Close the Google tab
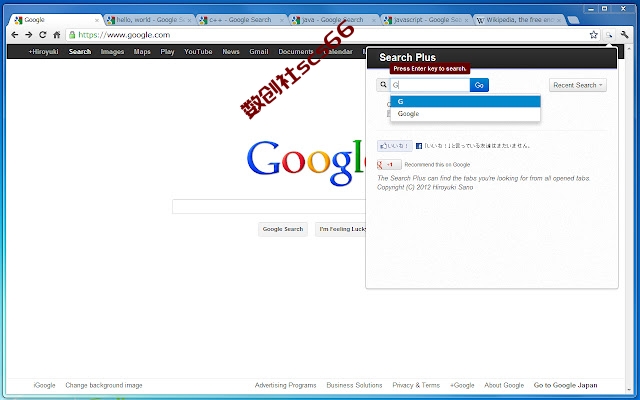This screenshot has width=640, height=400. coord(97,20)
